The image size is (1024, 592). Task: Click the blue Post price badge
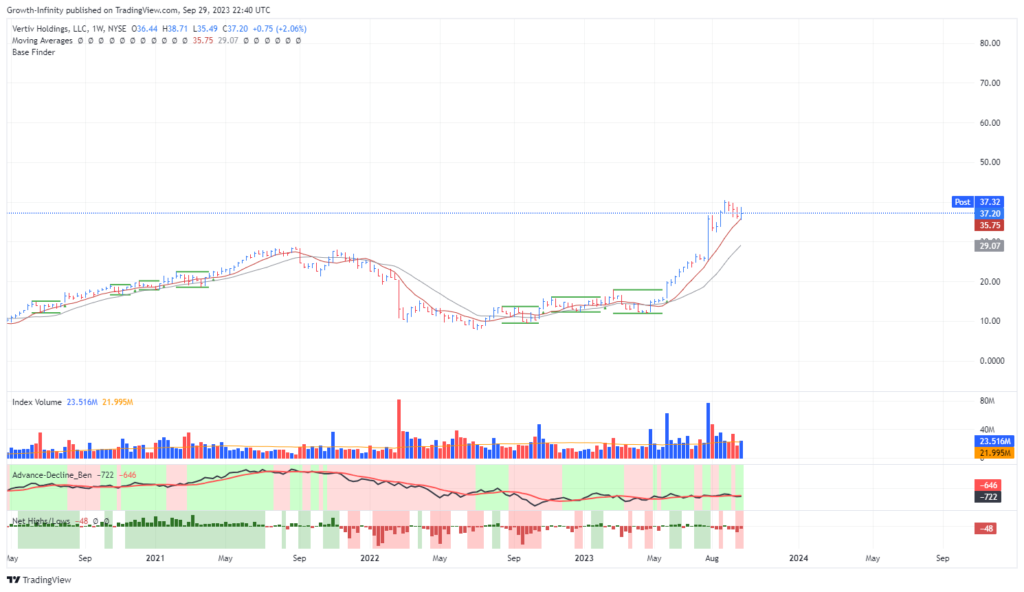pyautogui.click(x=963, y=201)
